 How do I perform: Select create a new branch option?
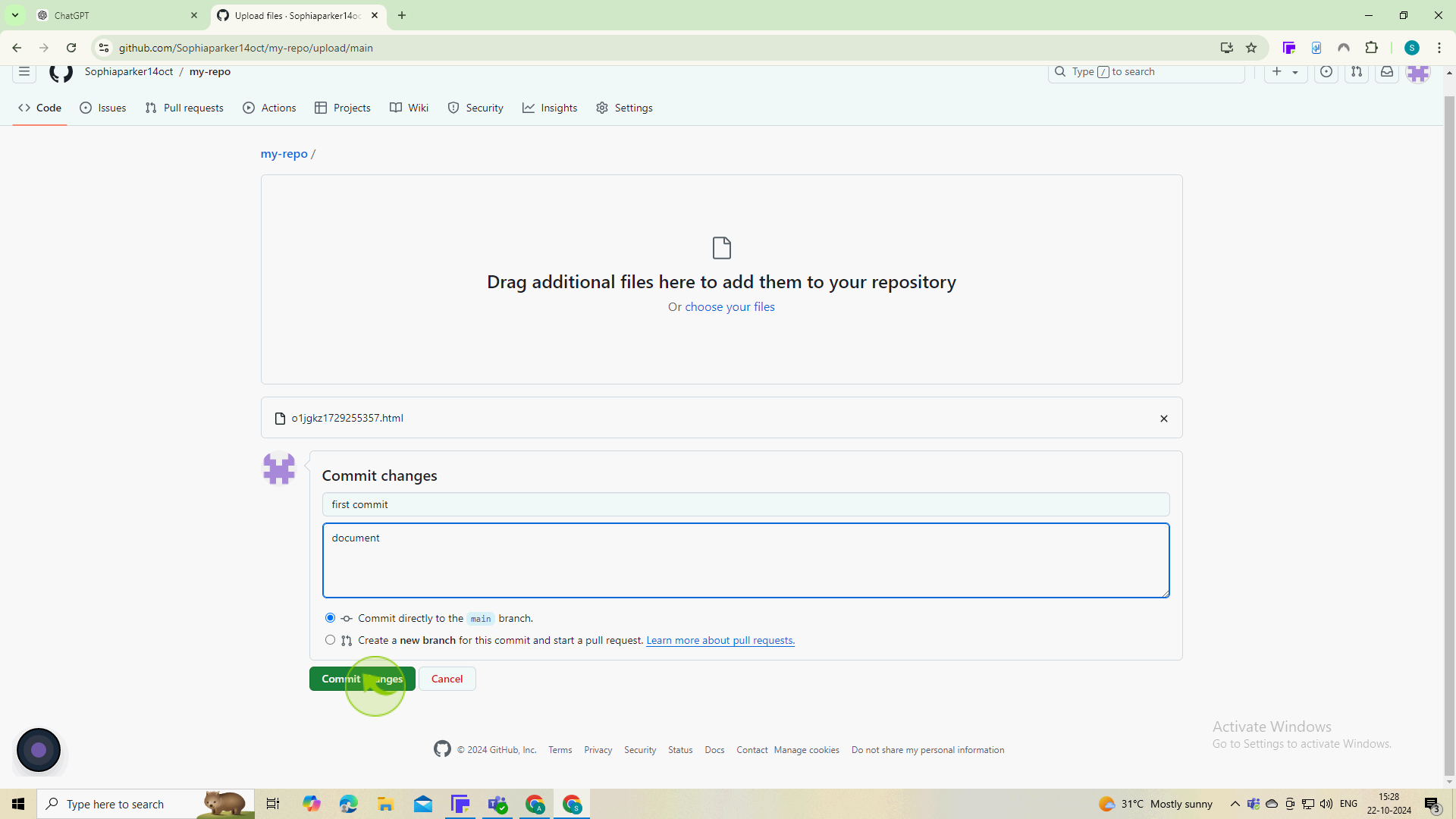329,640
